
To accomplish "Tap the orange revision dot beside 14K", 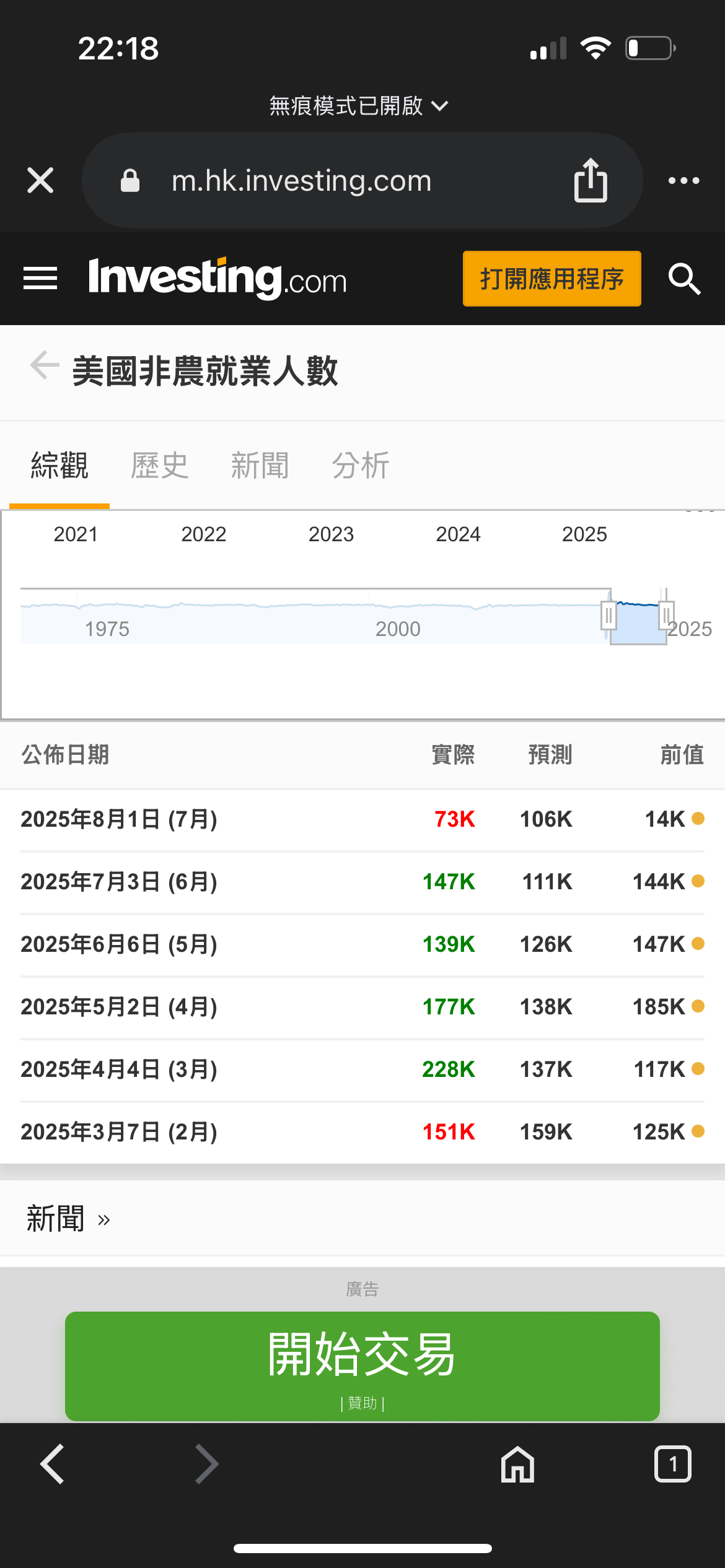I will click(698, 819).
